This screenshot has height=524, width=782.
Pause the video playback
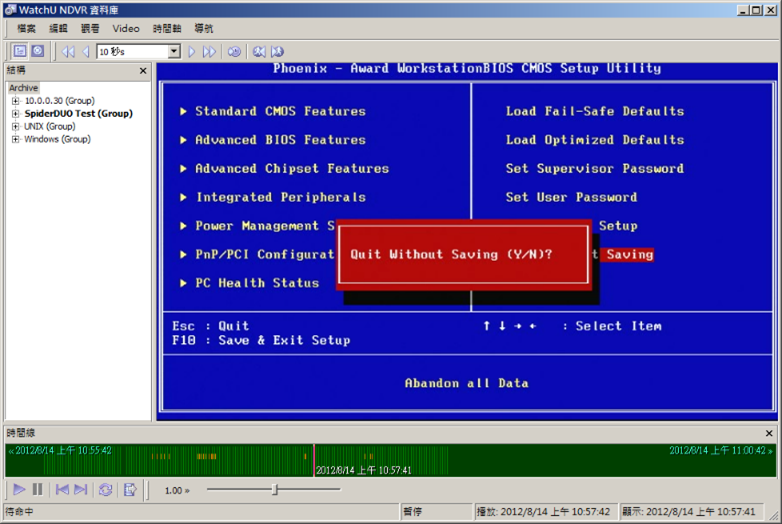tap(37, 489)
